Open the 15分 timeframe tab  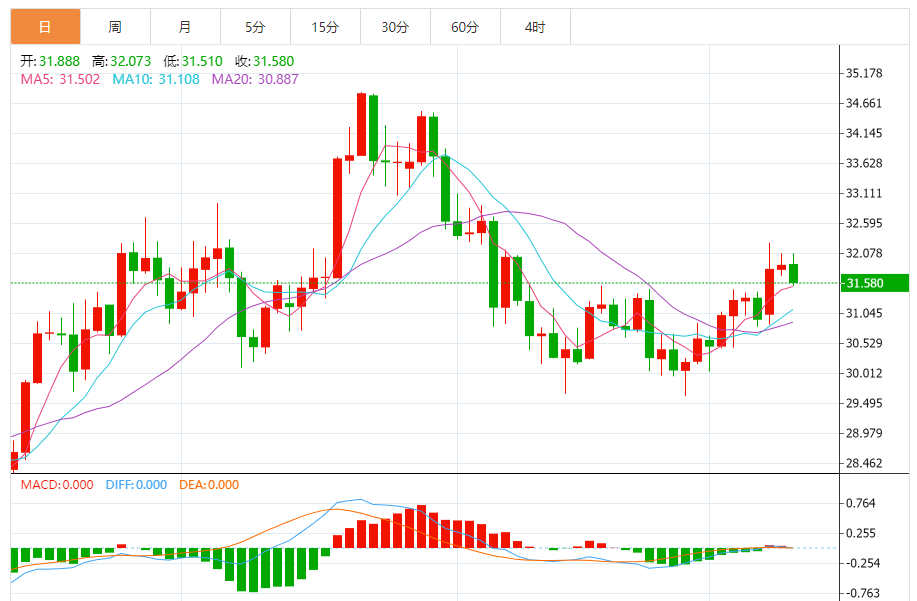coord(325,27)
